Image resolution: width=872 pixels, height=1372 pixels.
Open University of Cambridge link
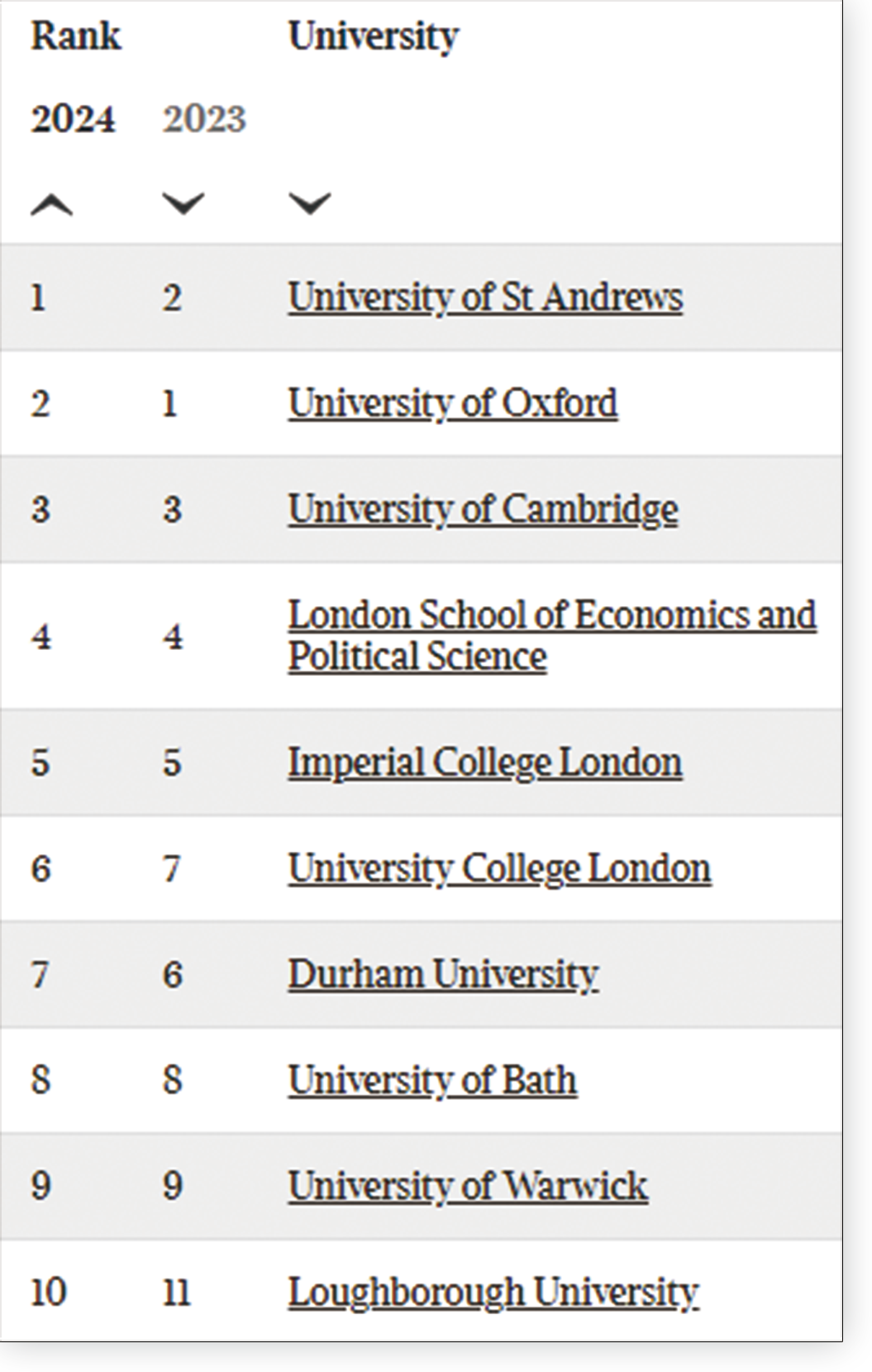coord(483,509)
